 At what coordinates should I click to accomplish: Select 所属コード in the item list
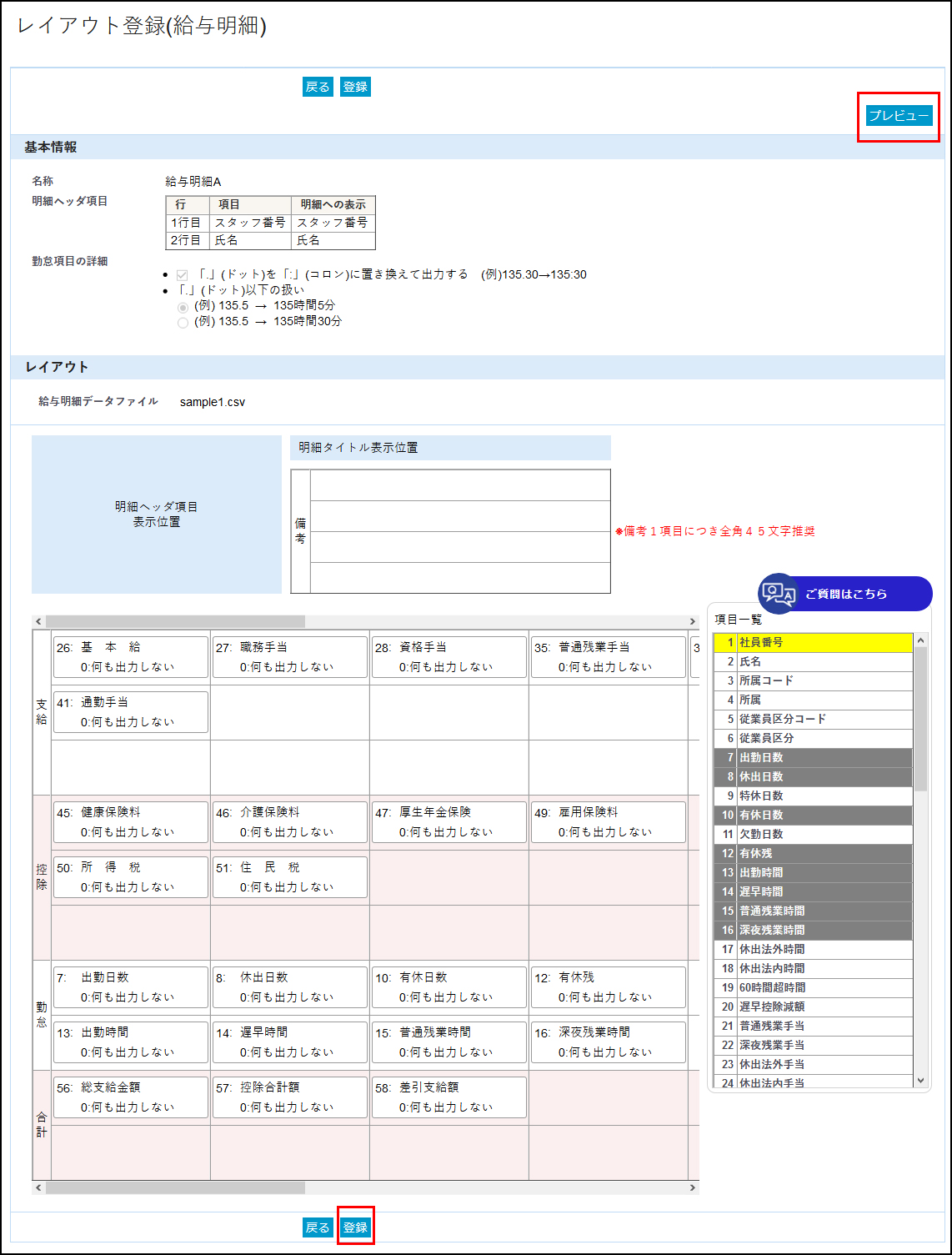(813, 680)
